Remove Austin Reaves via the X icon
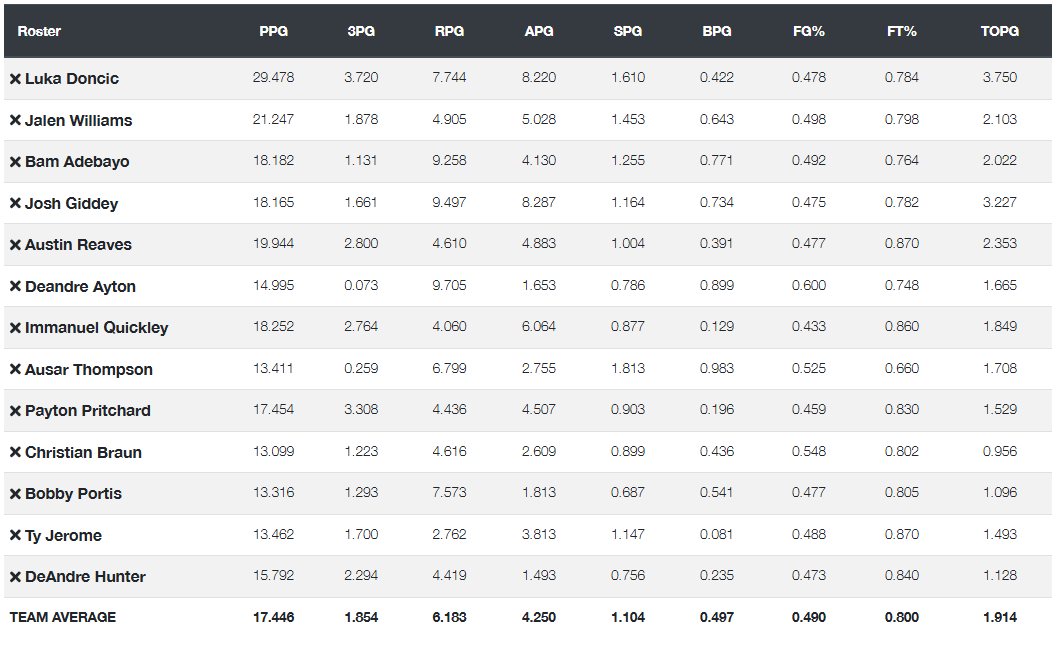1059x649 pixels. pos(15,245)
